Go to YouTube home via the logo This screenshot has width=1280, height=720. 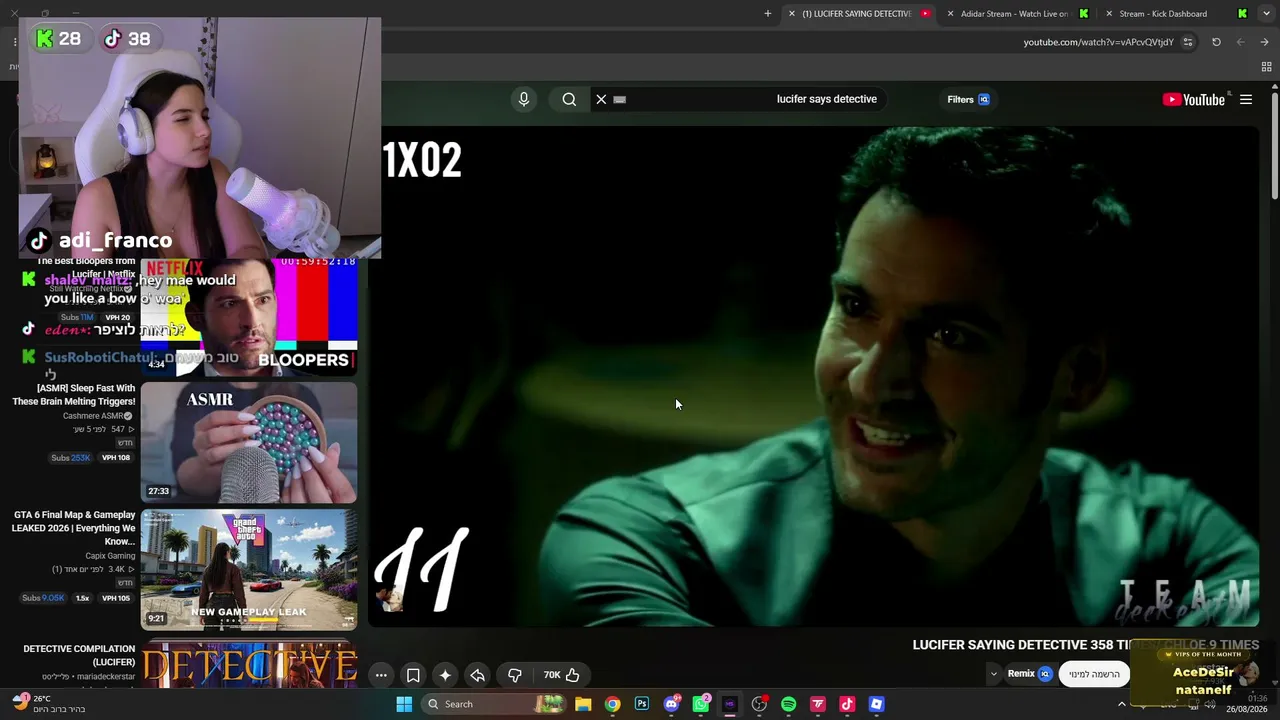(1194, 99)
